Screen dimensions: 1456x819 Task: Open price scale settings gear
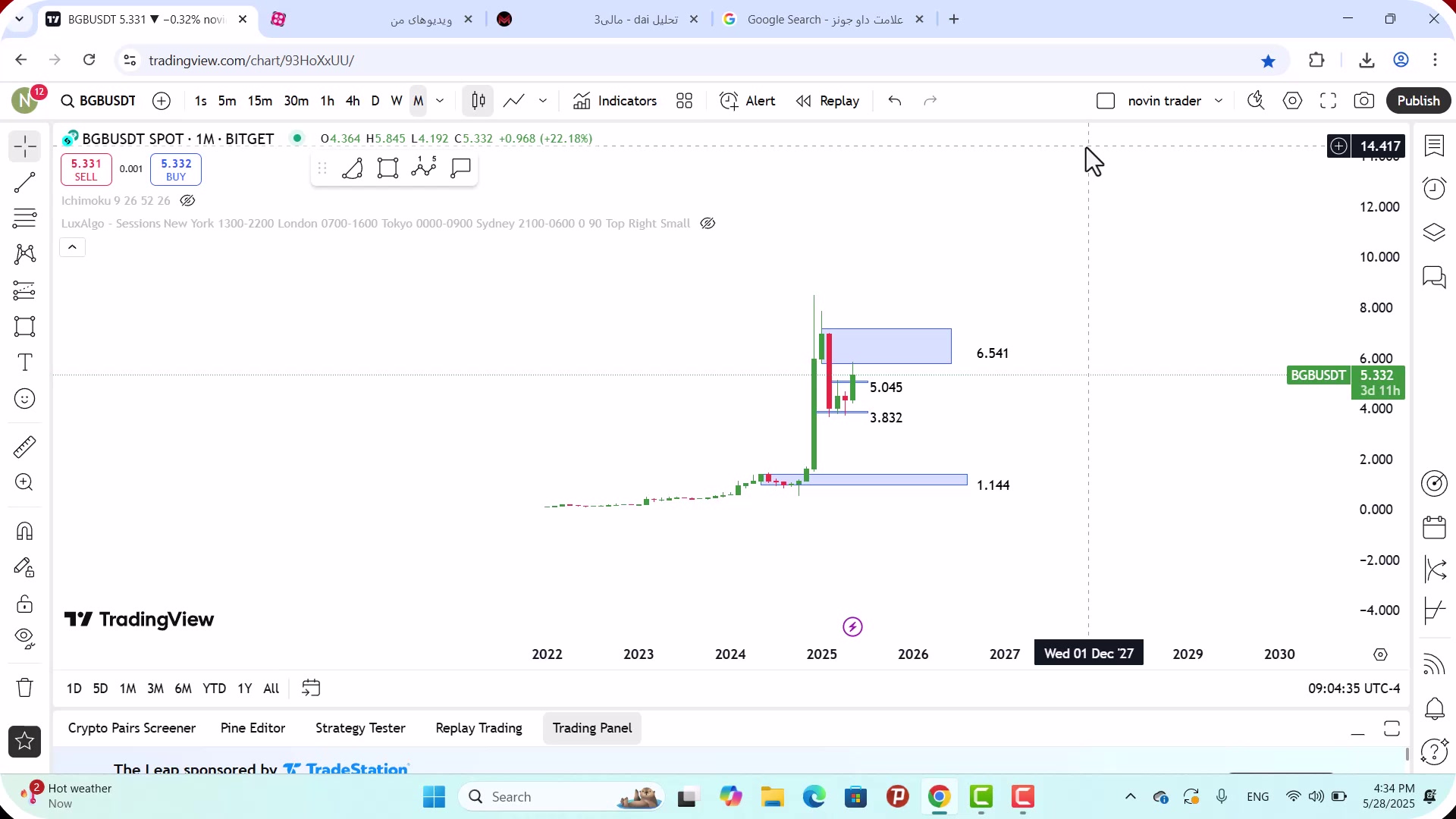point(1380,654)
